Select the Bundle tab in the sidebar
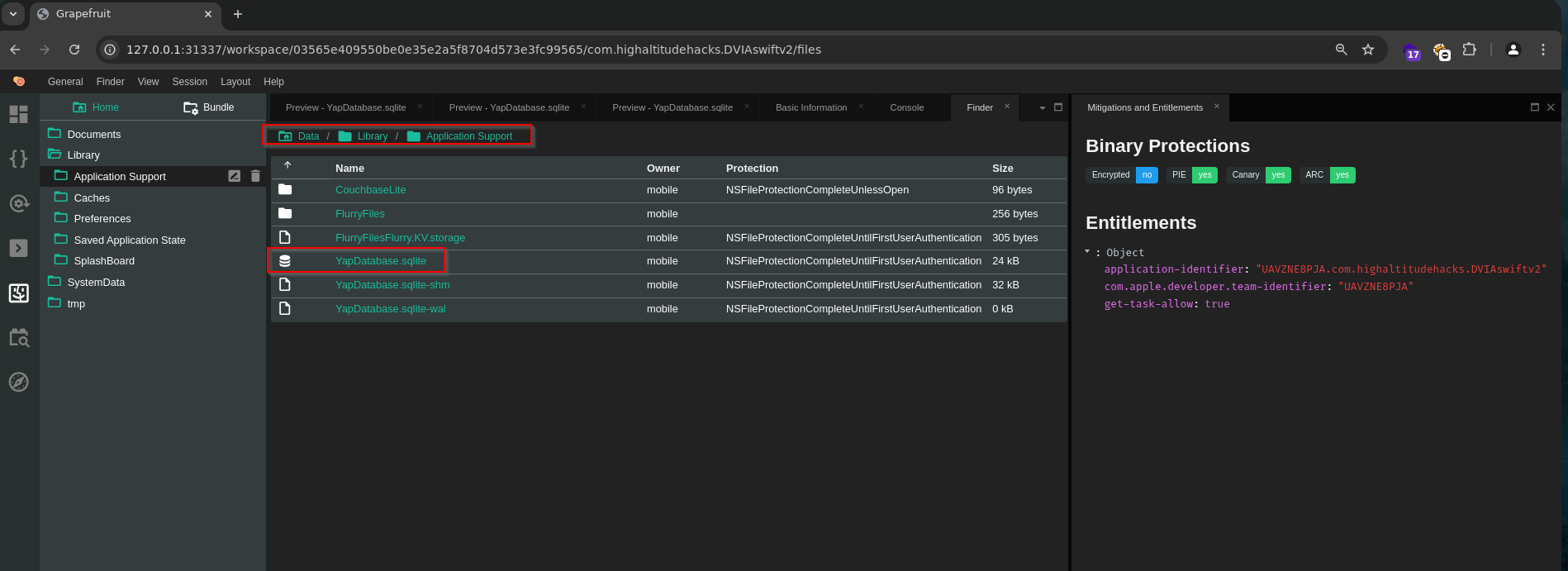Viewport: 1568px width, 571px height. pyautogui.click(x=209, y=107)
